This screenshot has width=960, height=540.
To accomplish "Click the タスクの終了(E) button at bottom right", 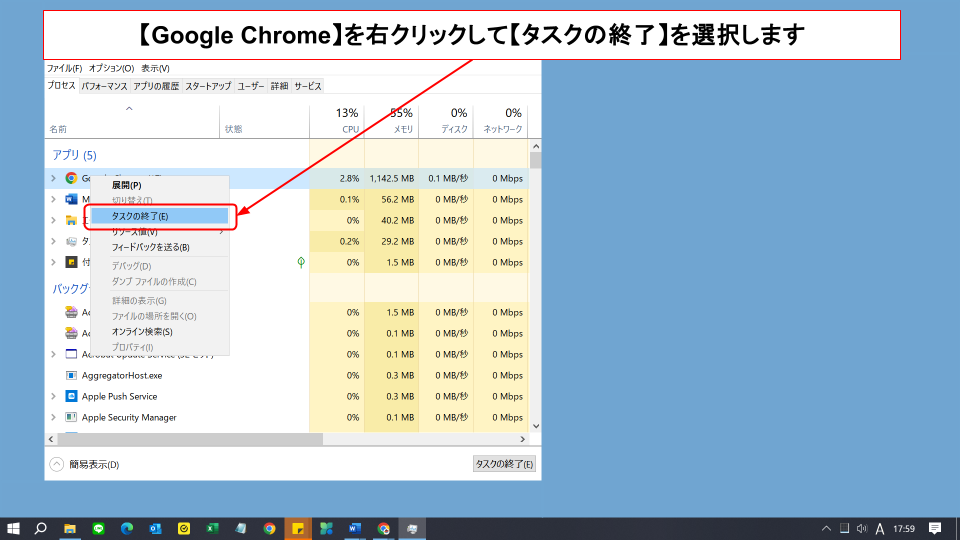I will (x=504, y=464).
